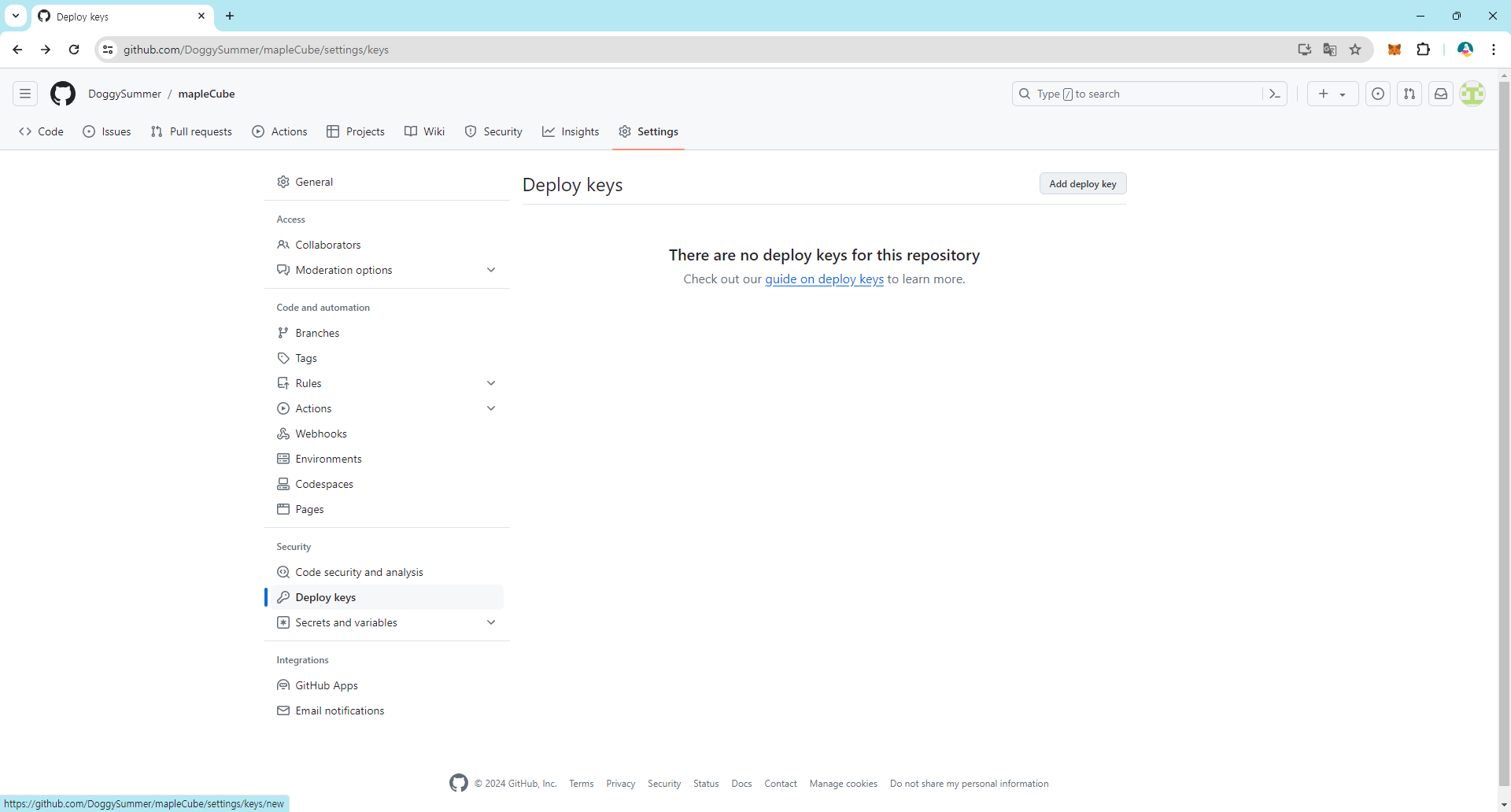1511x812 pixels.
Task: Open the footer Docs link
Action: 741,784
